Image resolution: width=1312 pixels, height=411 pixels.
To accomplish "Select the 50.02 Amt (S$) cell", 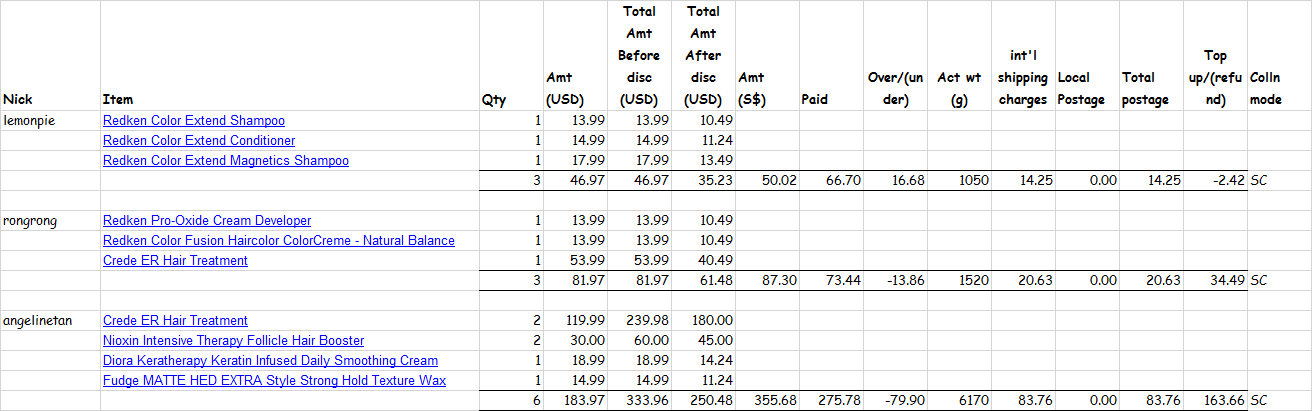I will pyautogui.click(x=766, y=181).
